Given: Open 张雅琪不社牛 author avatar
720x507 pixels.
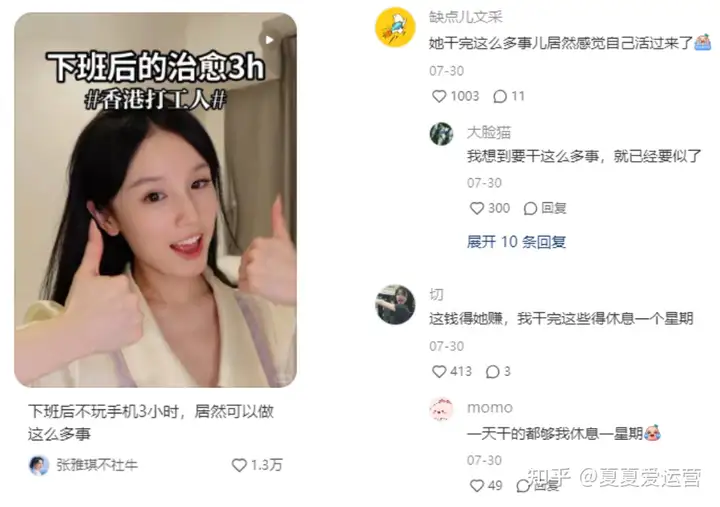Looking at the screenshot, I should coord(39,465).
